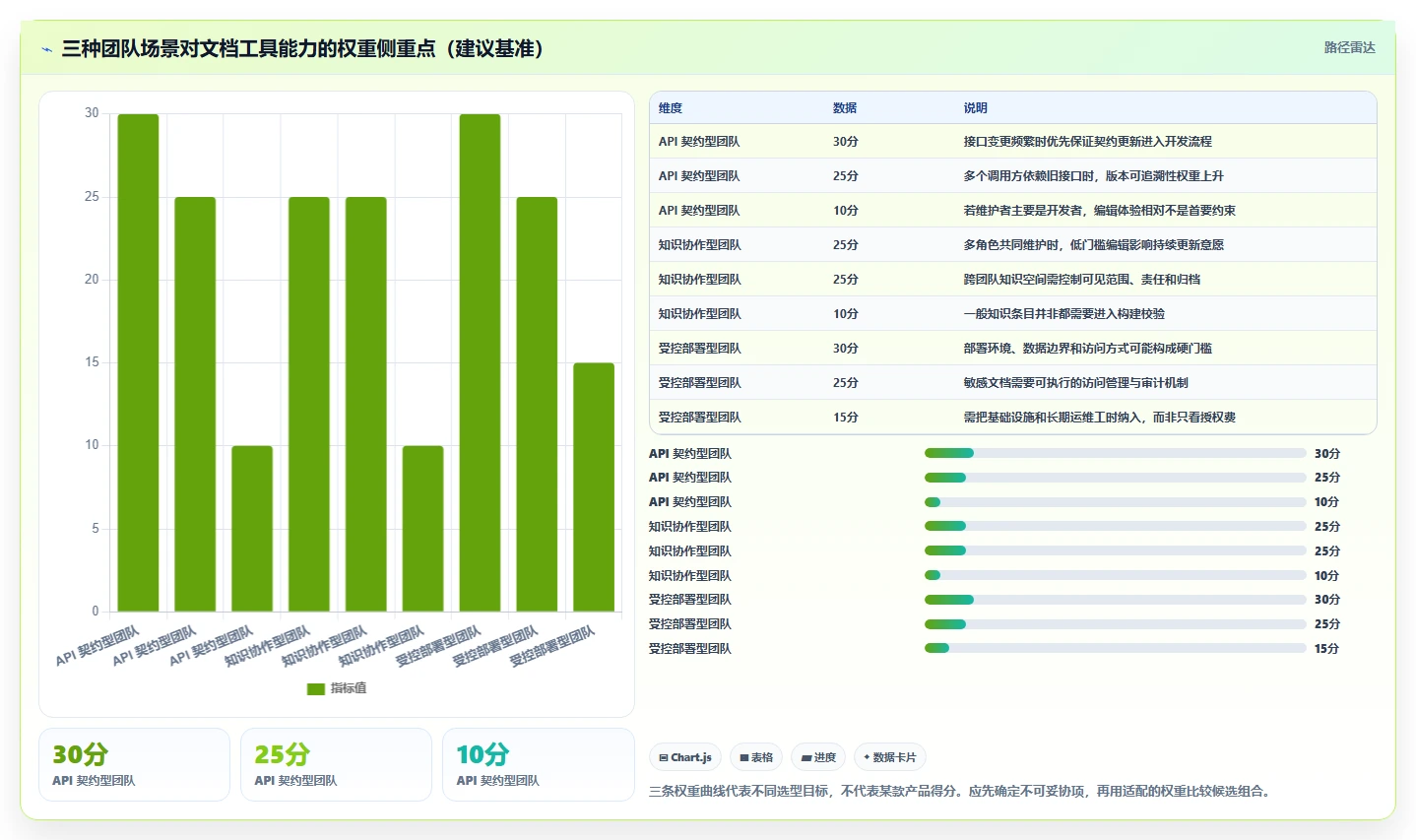
Task: Click chart bar for 受控部署型团队 at 30
Action: (x=480, y=362)
